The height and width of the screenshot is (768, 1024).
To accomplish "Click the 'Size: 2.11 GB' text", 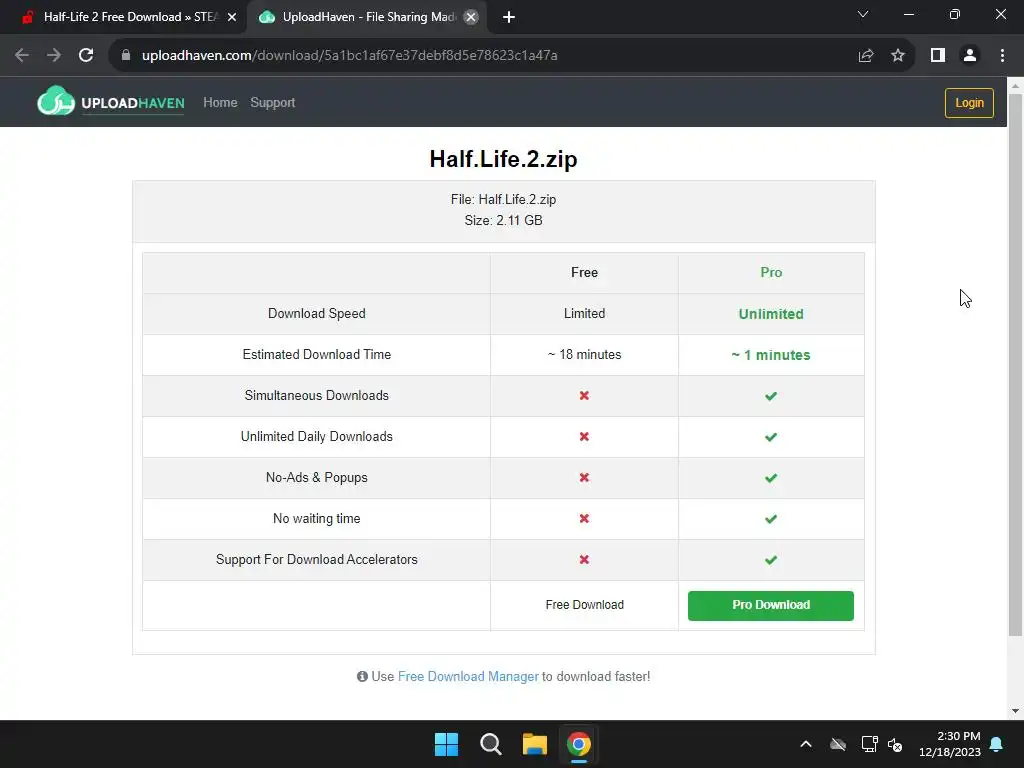I will tap(504, 221).
